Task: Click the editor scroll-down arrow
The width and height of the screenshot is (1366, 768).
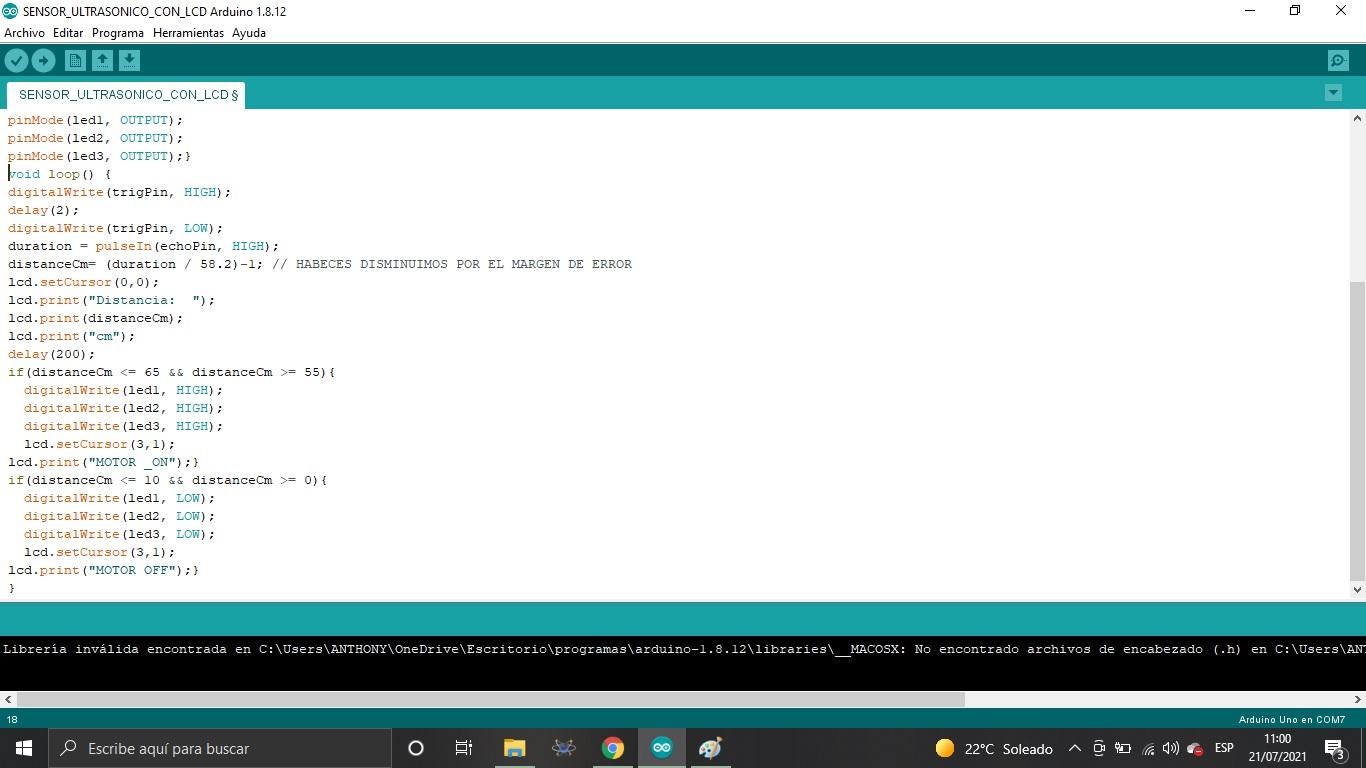Action: pyautogui.click(x=1357, y=590)
